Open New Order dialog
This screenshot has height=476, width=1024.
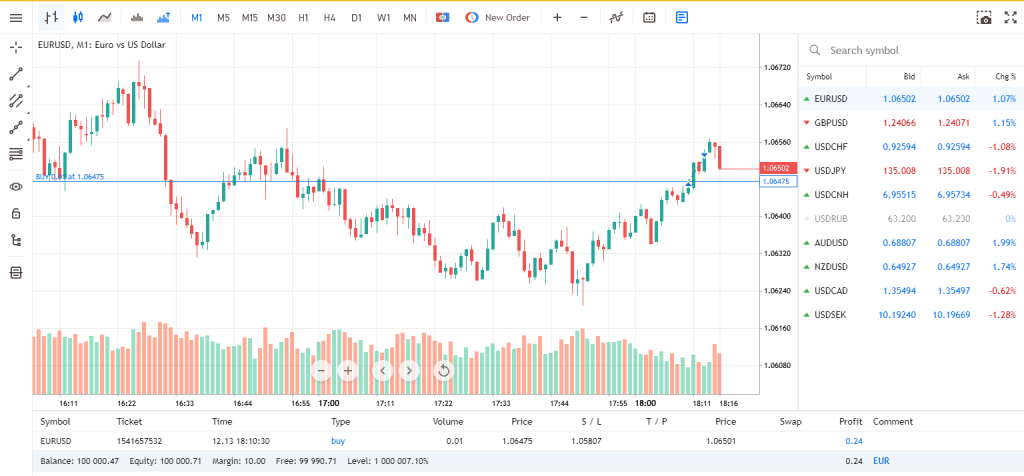tap(498, 18)
